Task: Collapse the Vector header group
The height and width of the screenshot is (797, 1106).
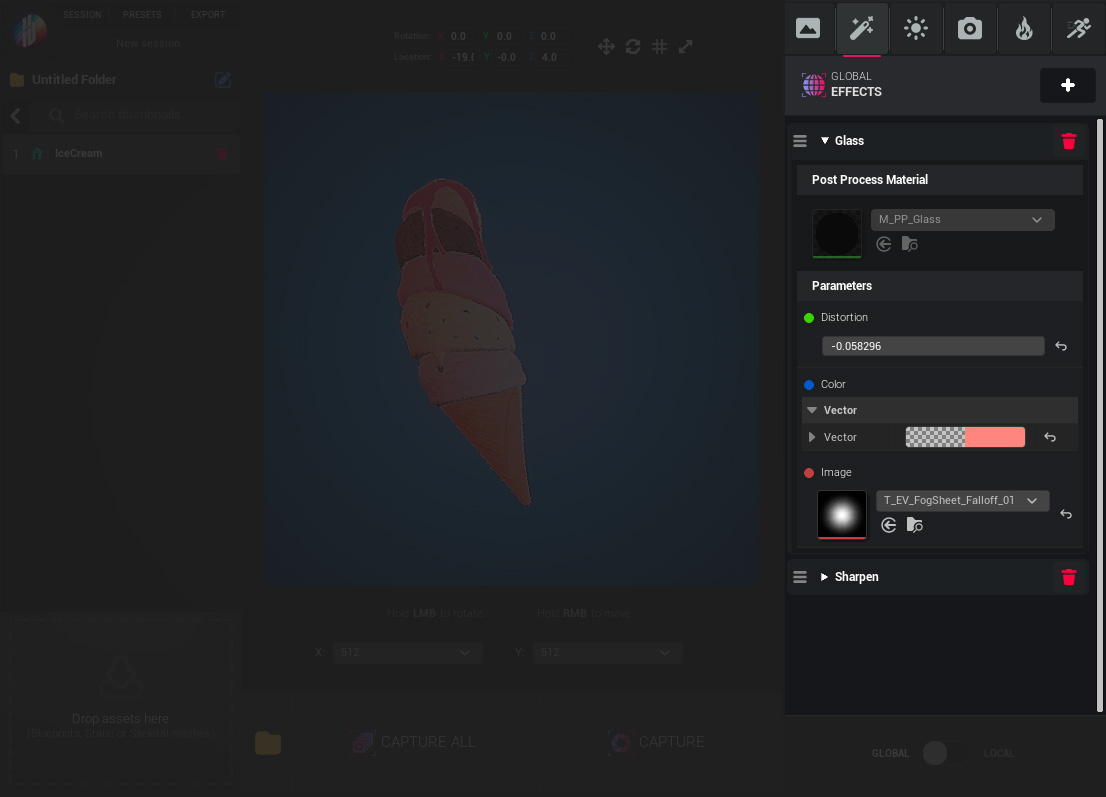Action: coord(812,410)
